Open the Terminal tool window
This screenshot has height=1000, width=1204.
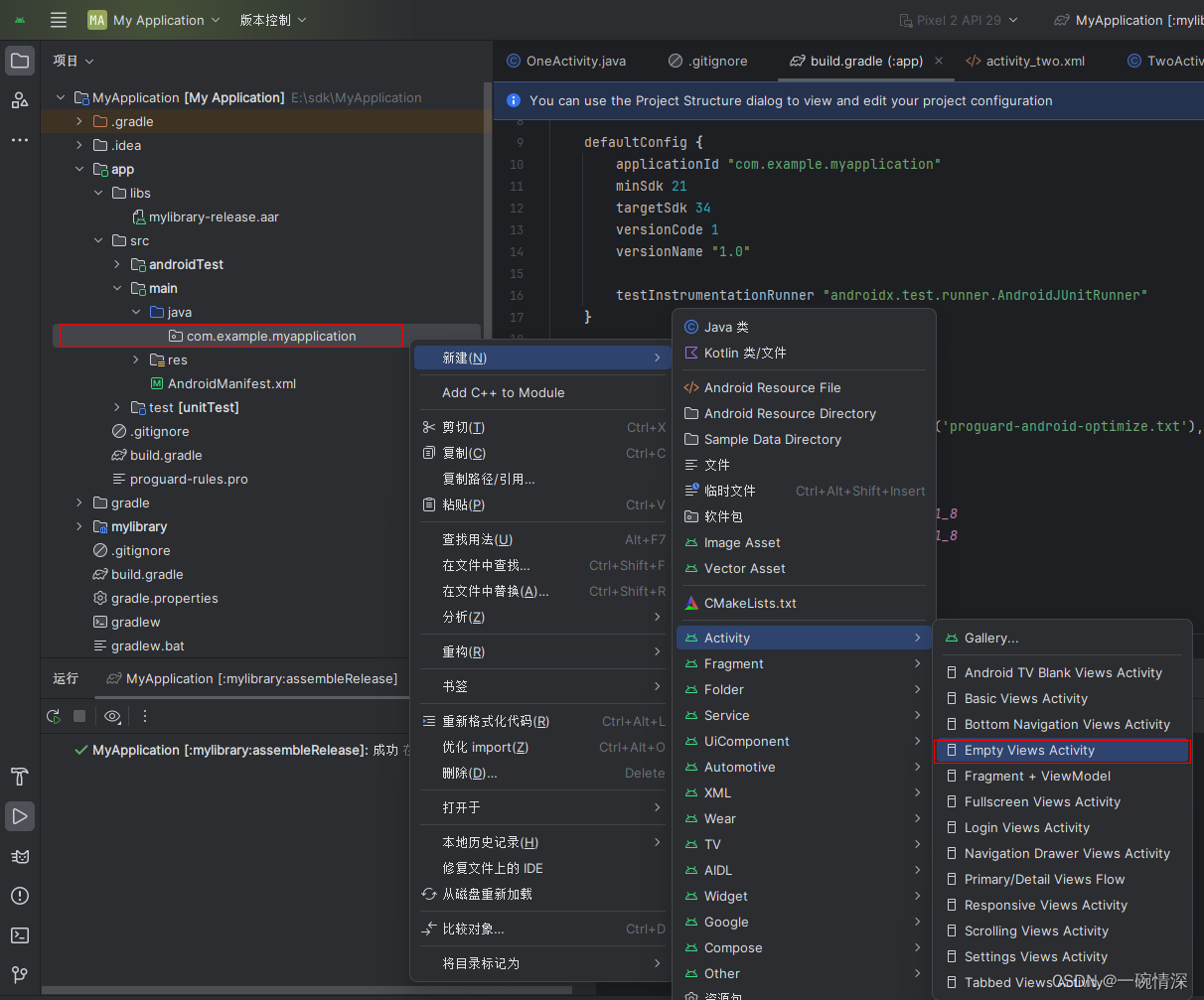(x=20, y=935)
